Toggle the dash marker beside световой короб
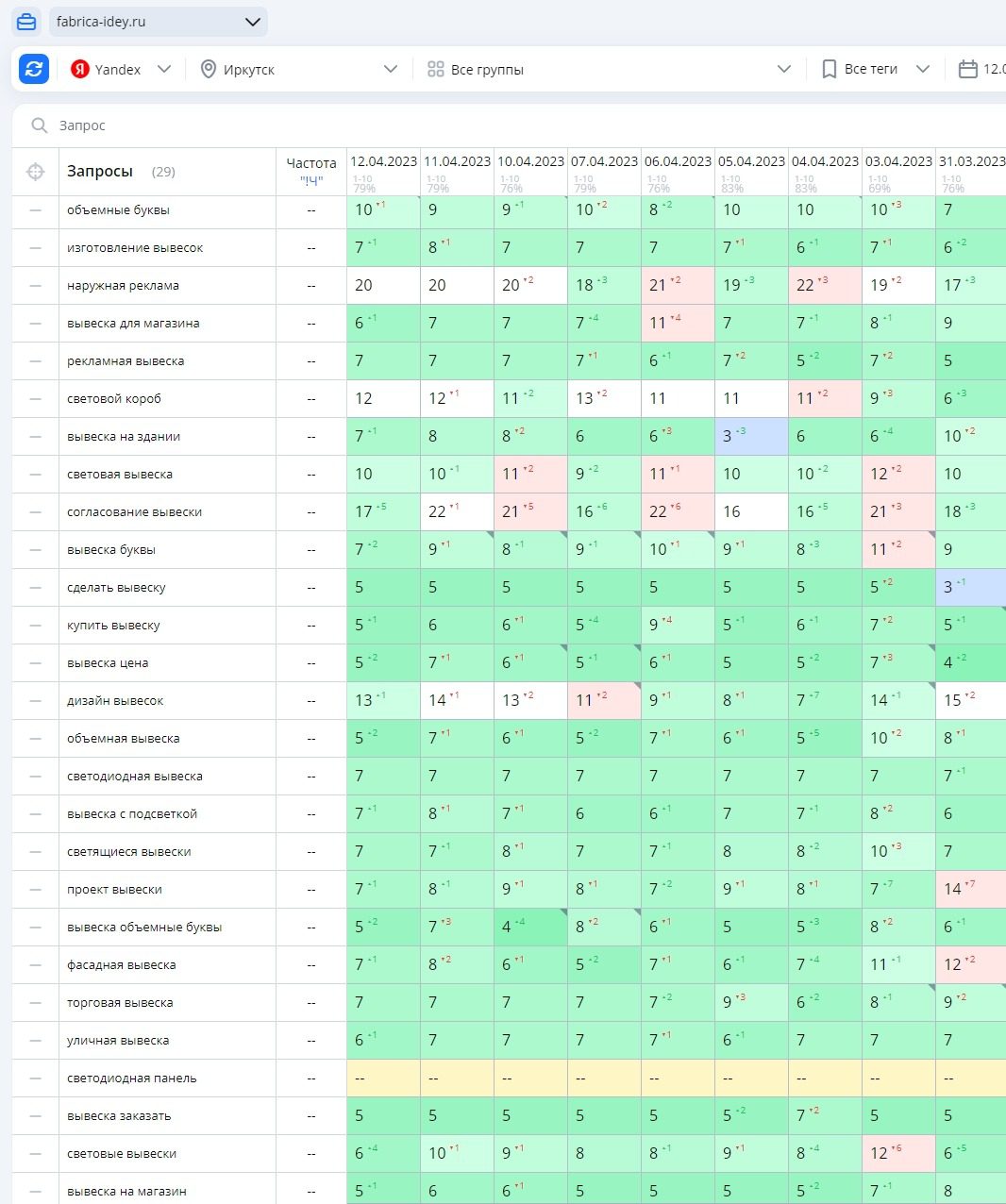1006x1204 pixels. pos(36,399)
